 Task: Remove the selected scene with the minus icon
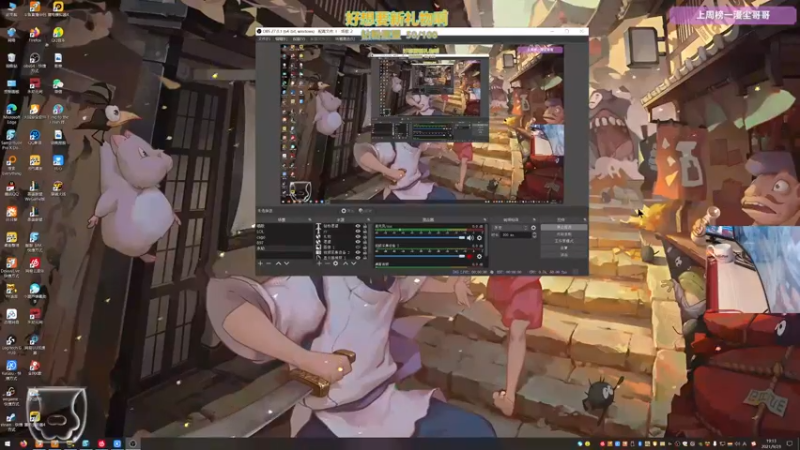click(x=268, y=263)
